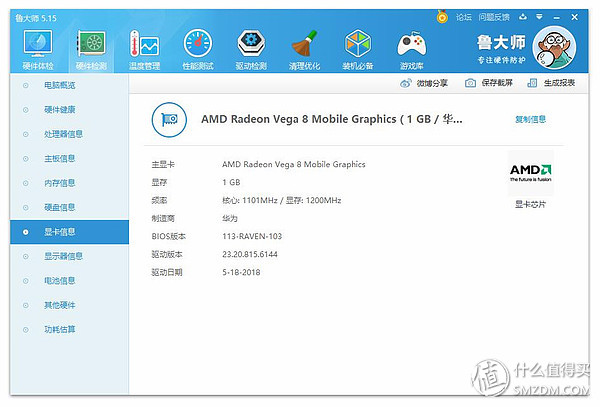Select 主板信息 in sidebar
This screenshot has height=407, width=600.
pyautogui.click(x=59, y=159)
